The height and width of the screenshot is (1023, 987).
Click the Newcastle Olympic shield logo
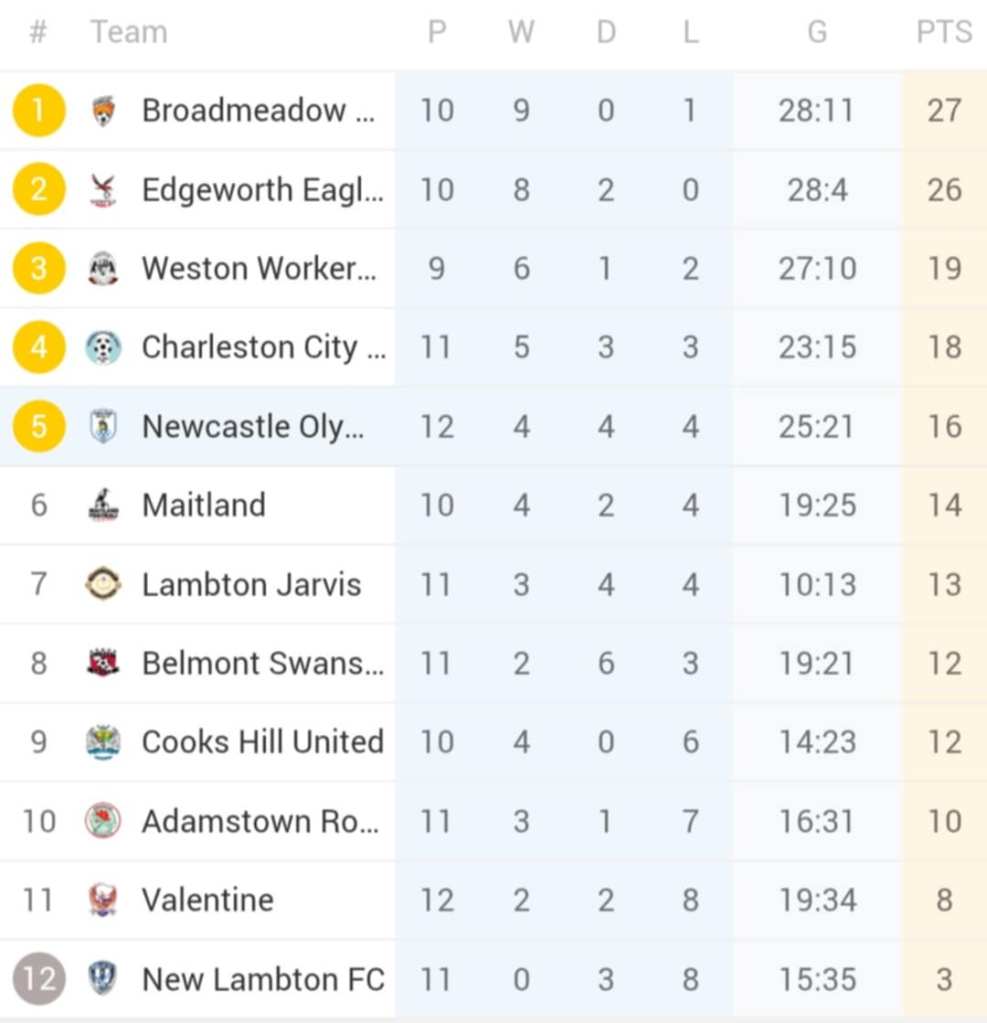tap(103, 426)
